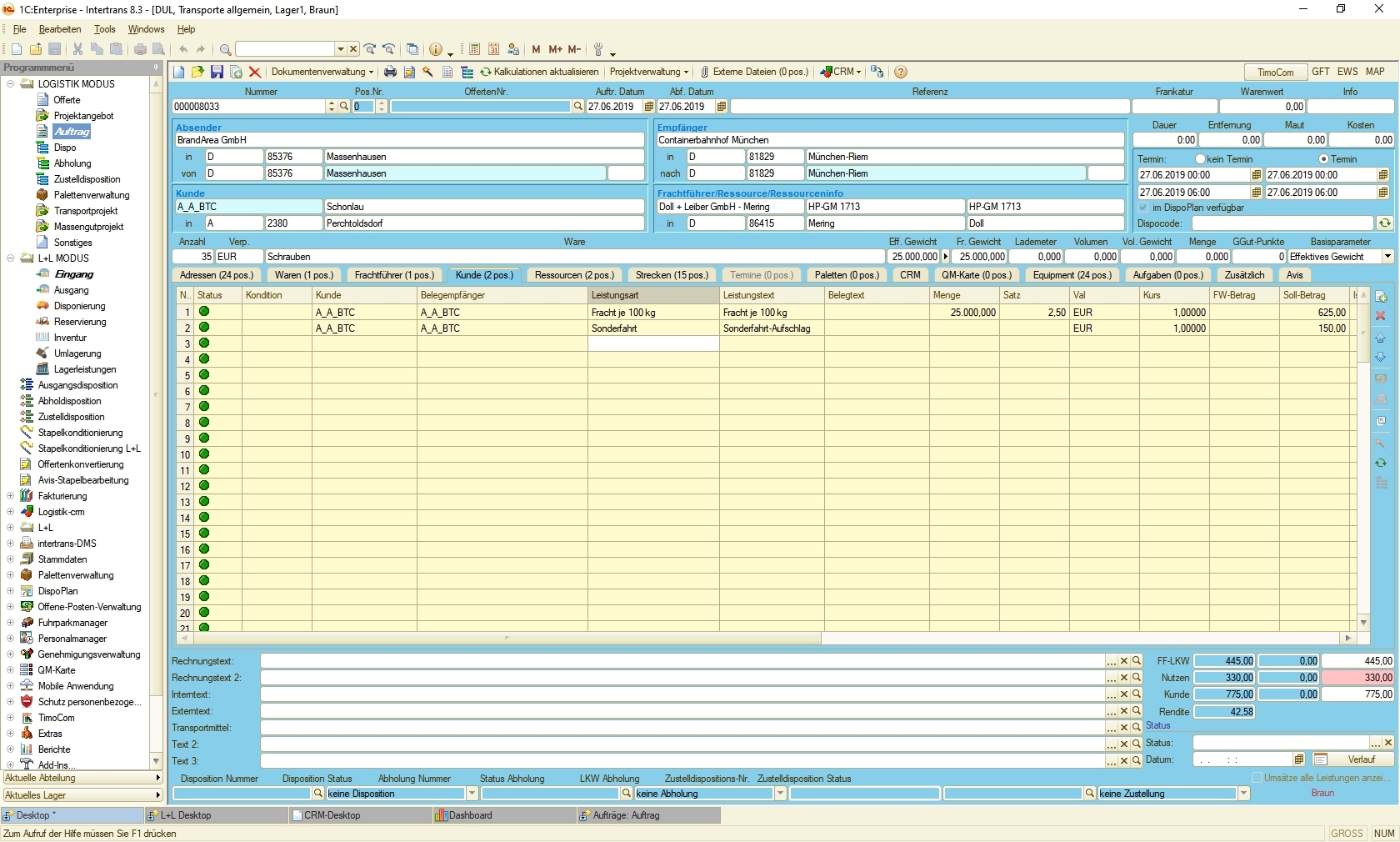This screenshot has height=842, width=1400.
Task: Print the order using the printer icon
Action: [390, 73]
